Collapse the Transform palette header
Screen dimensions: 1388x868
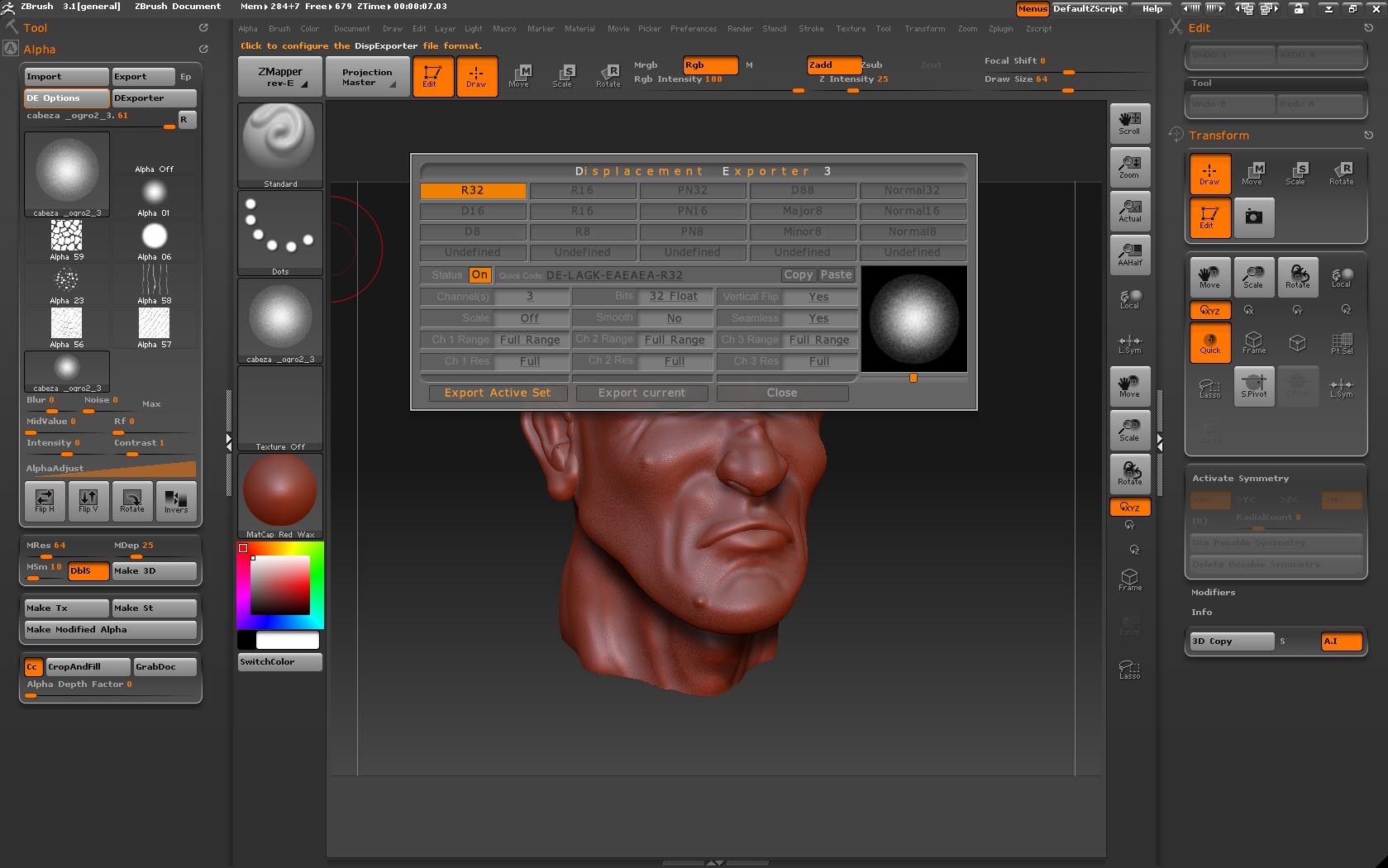1219,136
